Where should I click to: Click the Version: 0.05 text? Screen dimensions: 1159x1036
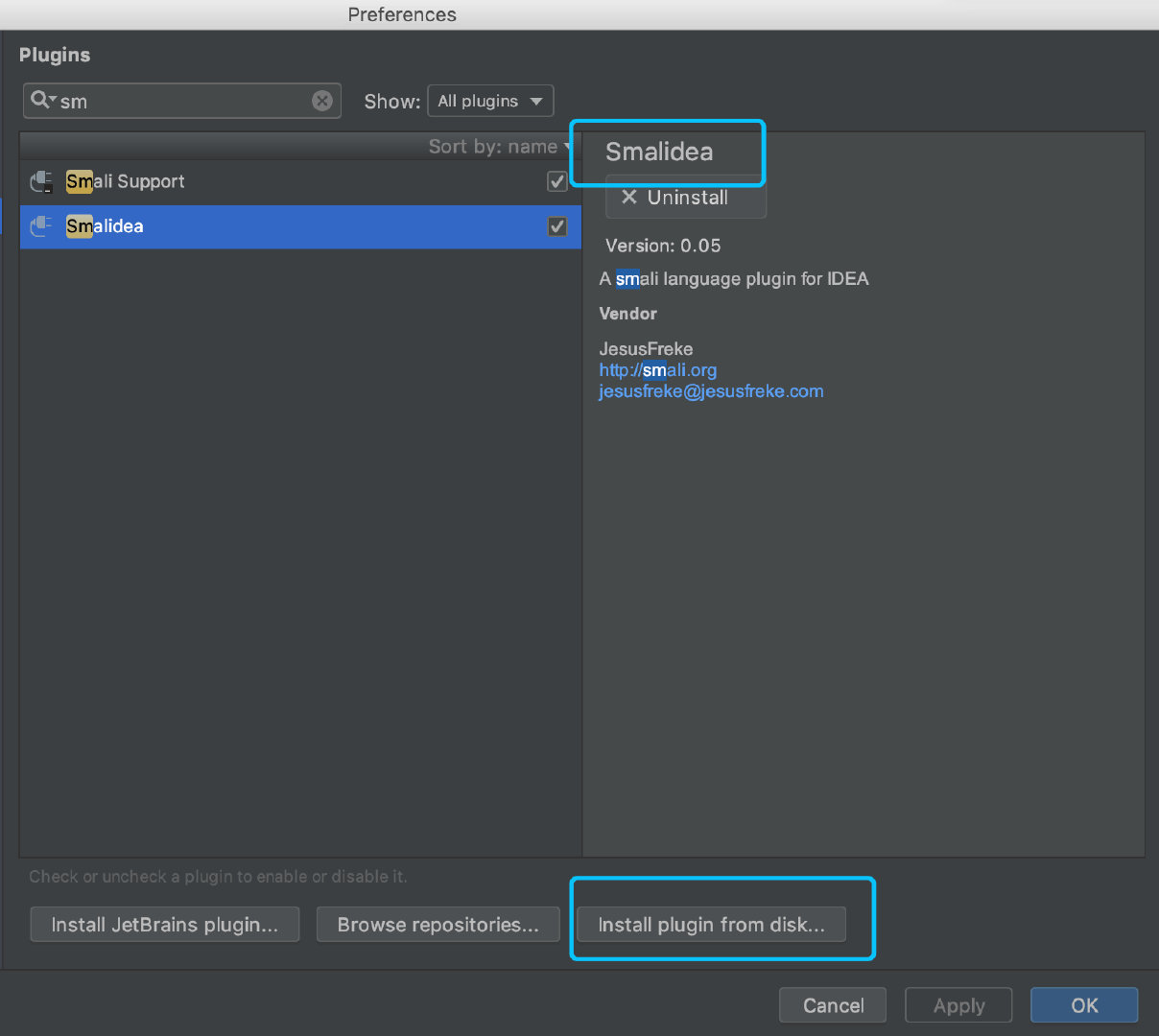click(663, 246)
